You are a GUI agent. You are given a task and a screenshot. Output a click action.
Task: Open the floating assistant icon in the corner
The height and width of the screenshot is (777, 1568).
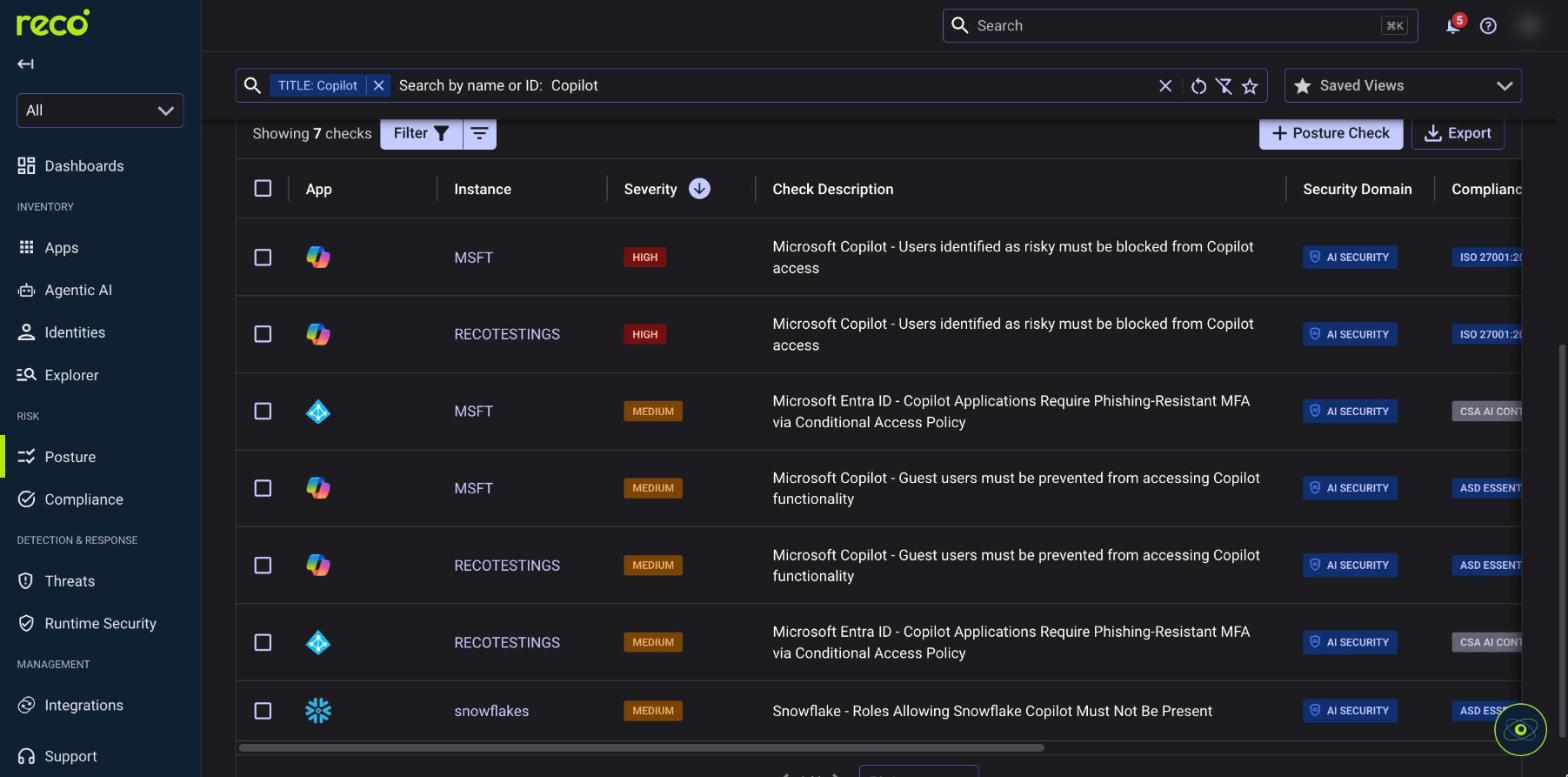(x=1520, y=730)
